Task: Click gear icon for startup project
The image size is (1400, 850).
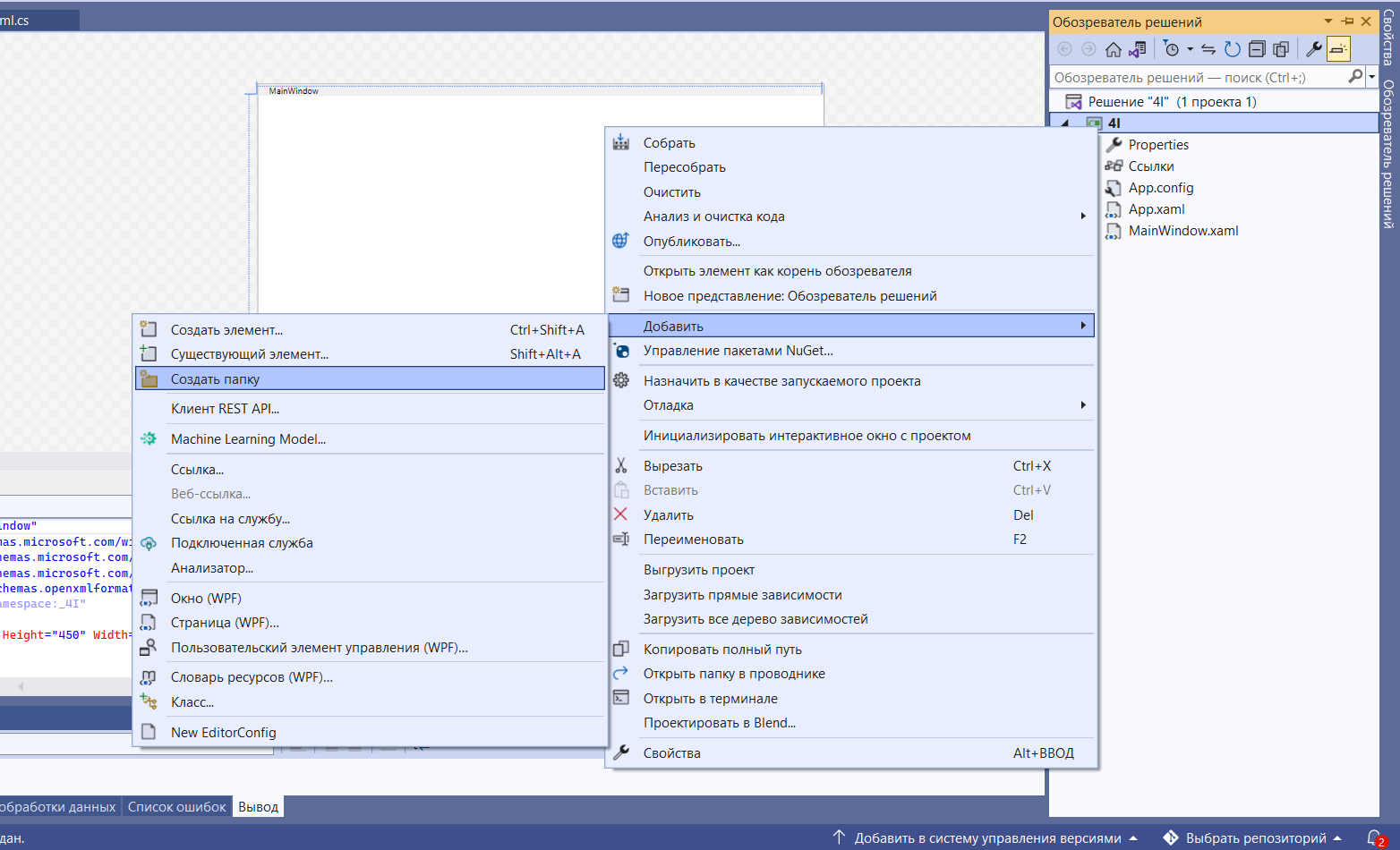Action: tap(621, 380)
